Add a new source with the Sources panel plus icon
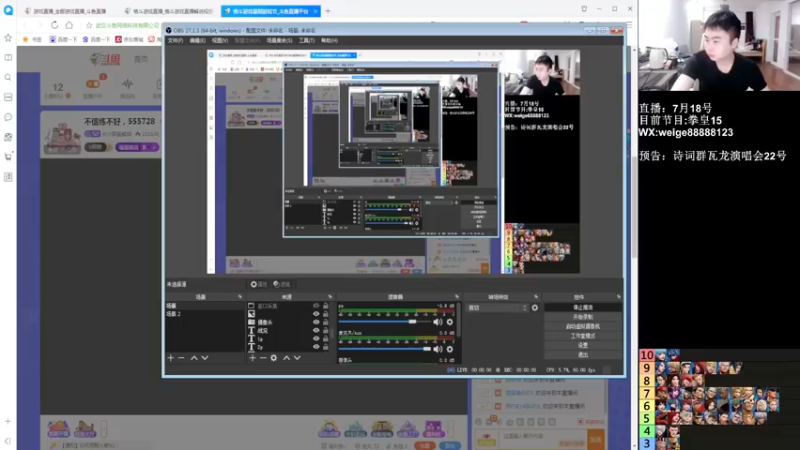The width and height of the screenshot is (800, 450). point(253,358)
